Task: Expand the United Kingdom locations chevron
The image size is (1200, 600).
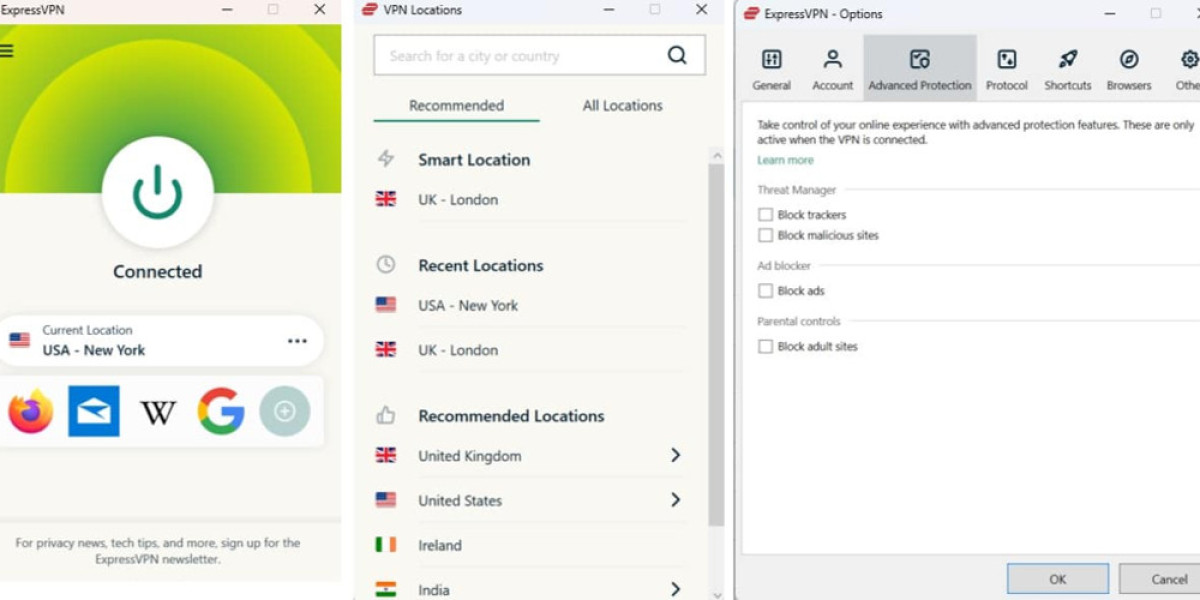Action: [x=675, y=455]
